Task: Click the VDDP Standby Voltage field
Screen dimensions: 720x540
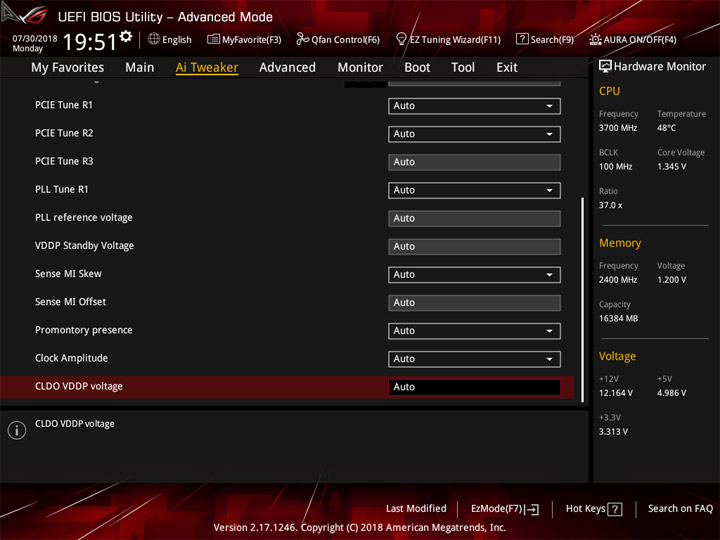Action: pos(474,246)
